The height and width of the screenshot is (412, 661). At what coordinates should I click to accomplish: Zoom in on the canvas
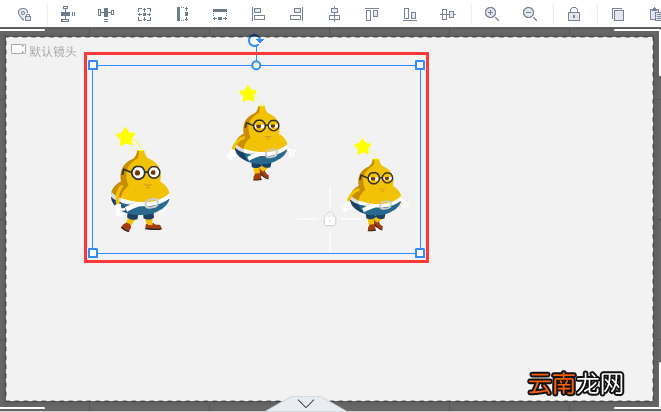pyautogui.click(x=492, y=14)
